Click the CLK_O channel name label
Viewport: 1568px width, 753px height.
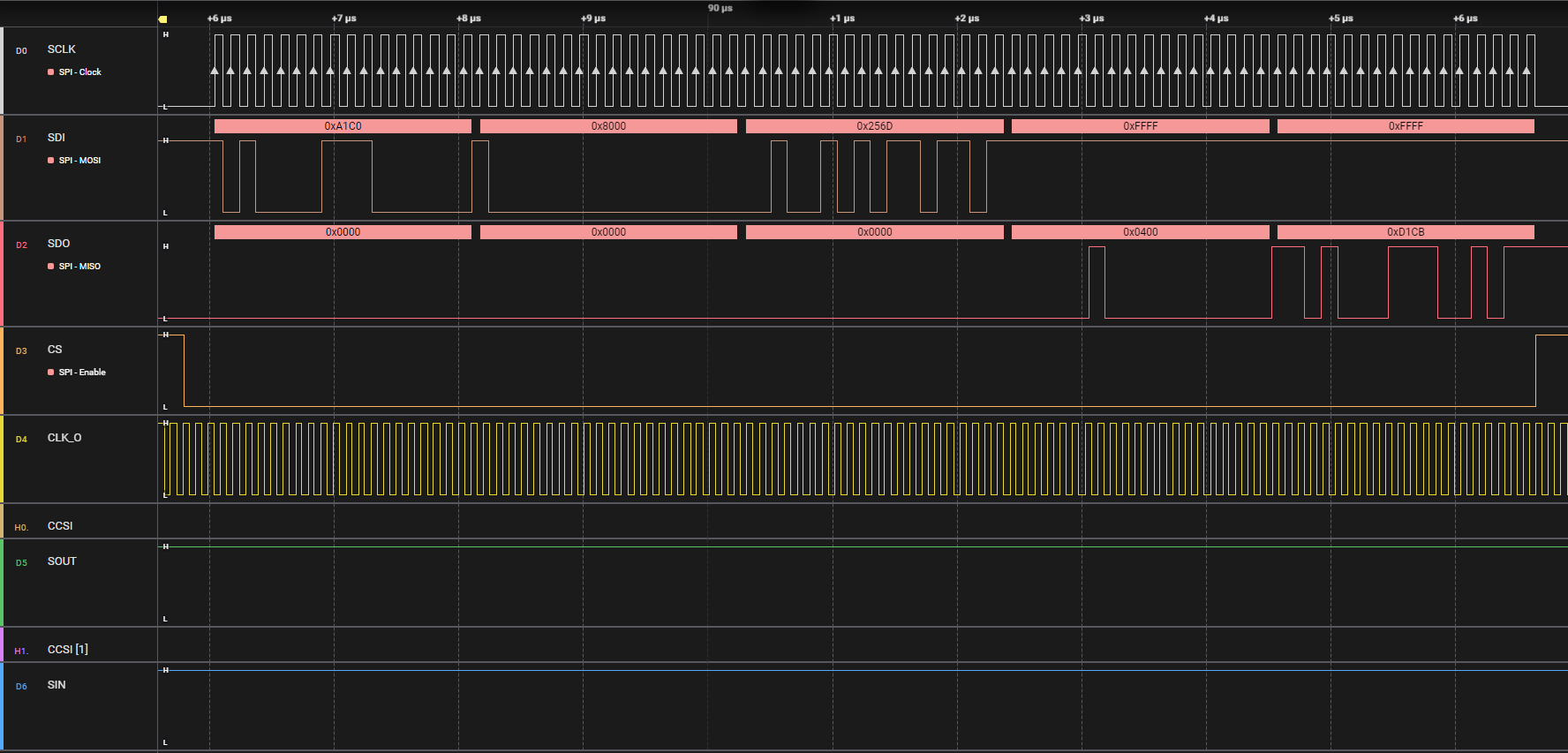click(x=64, y=438)
